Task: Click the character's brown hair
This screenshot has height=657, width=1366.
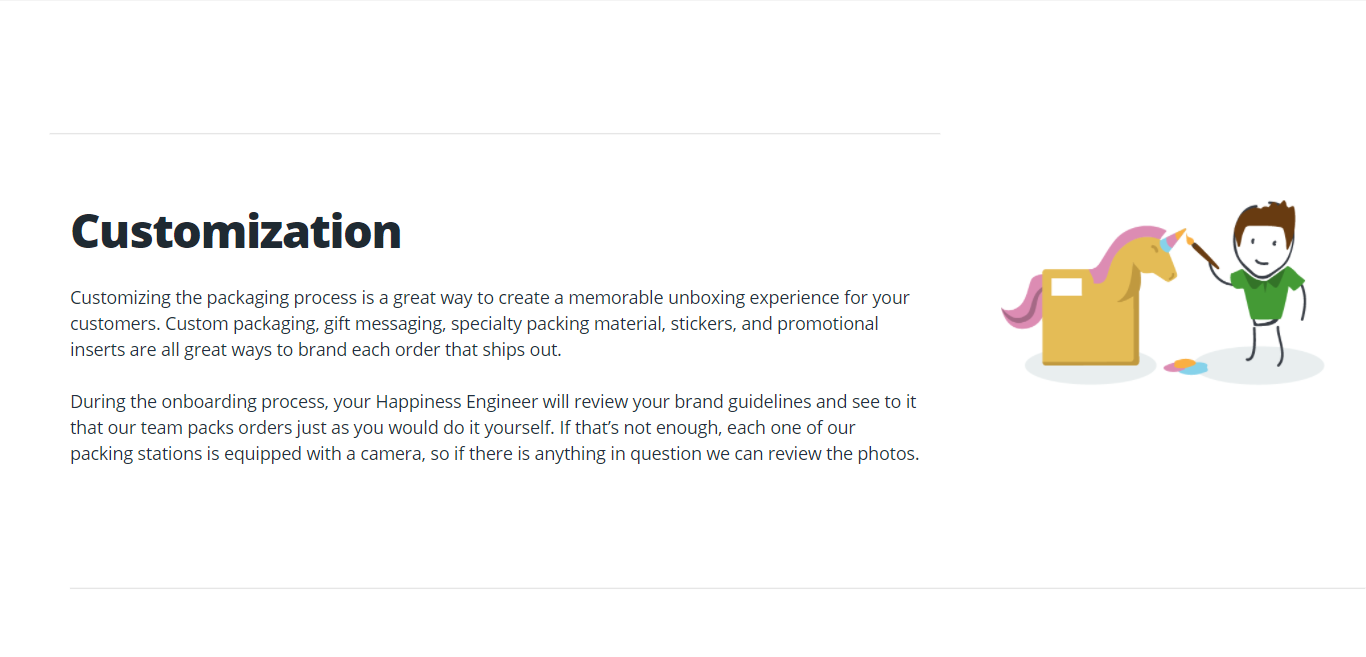Action: [x=1265, y=222]
